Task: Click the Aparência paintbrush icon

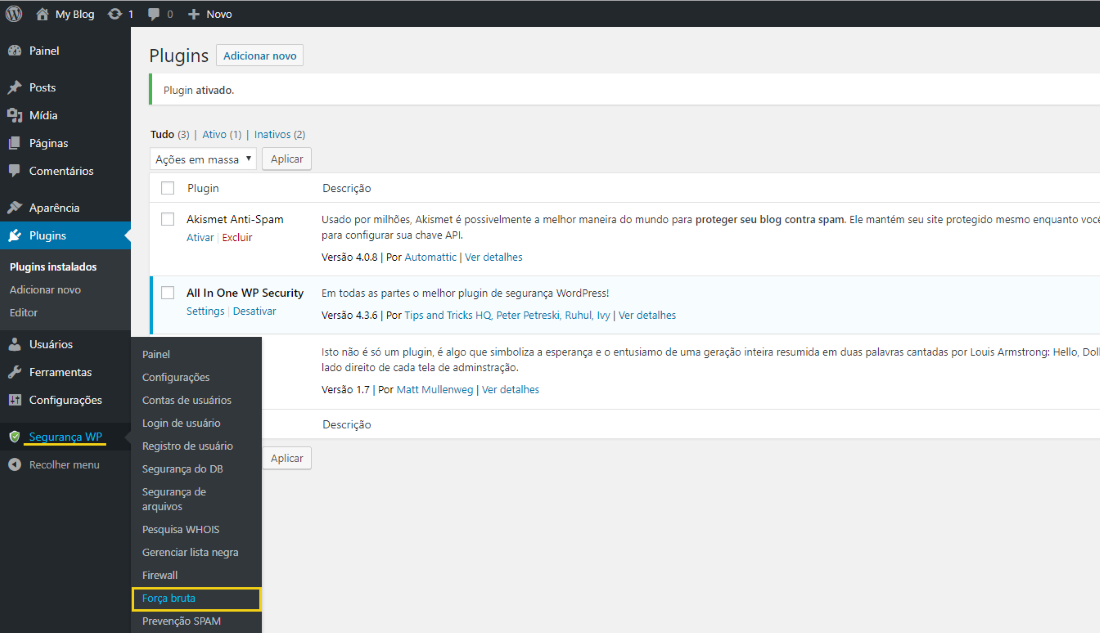Action: click(x=15, y=208)
